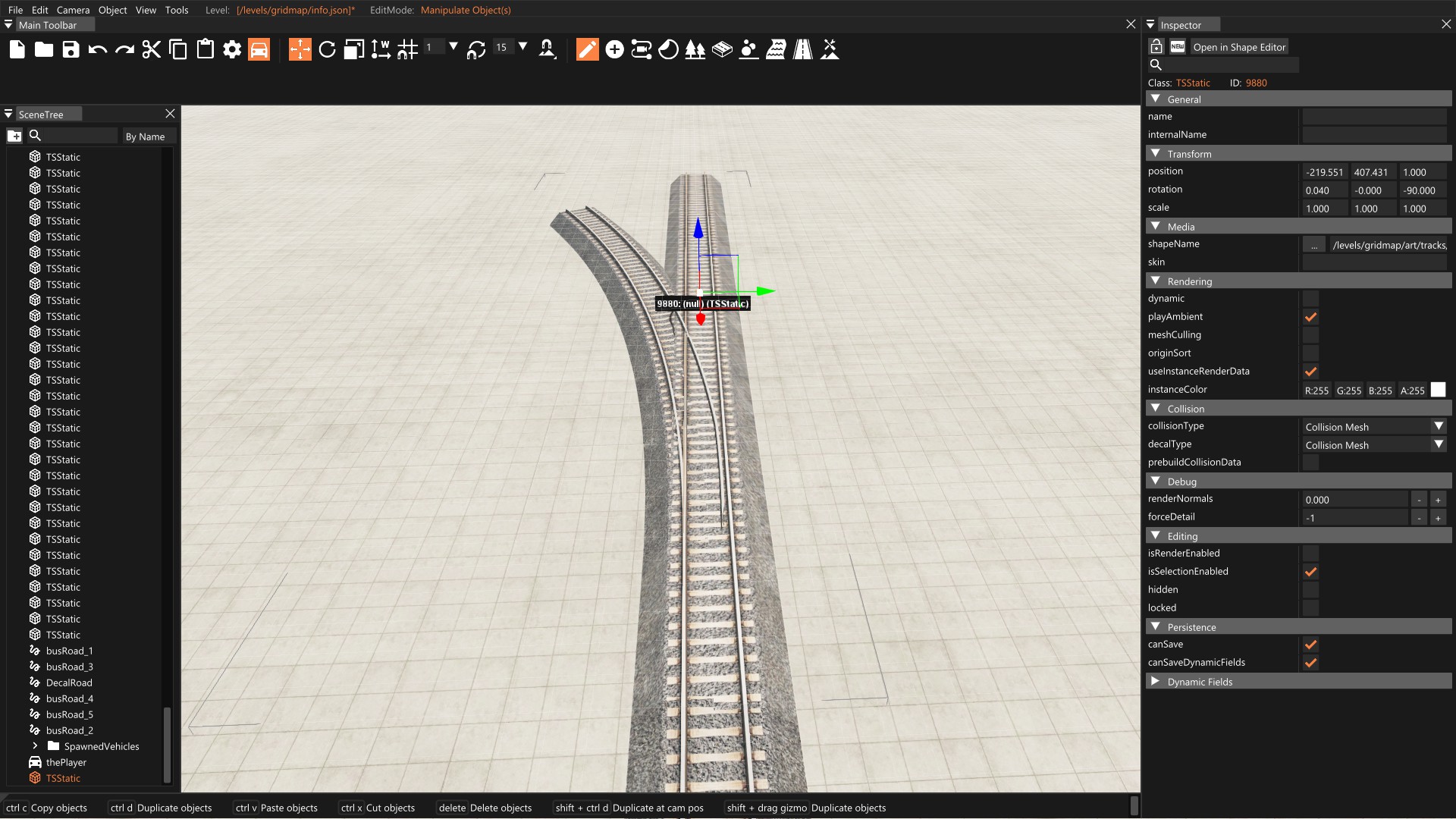This screenshot has height=819, width=1456.
Task: Enable the hidden checkbox
Action: (x=1310, y=590)
